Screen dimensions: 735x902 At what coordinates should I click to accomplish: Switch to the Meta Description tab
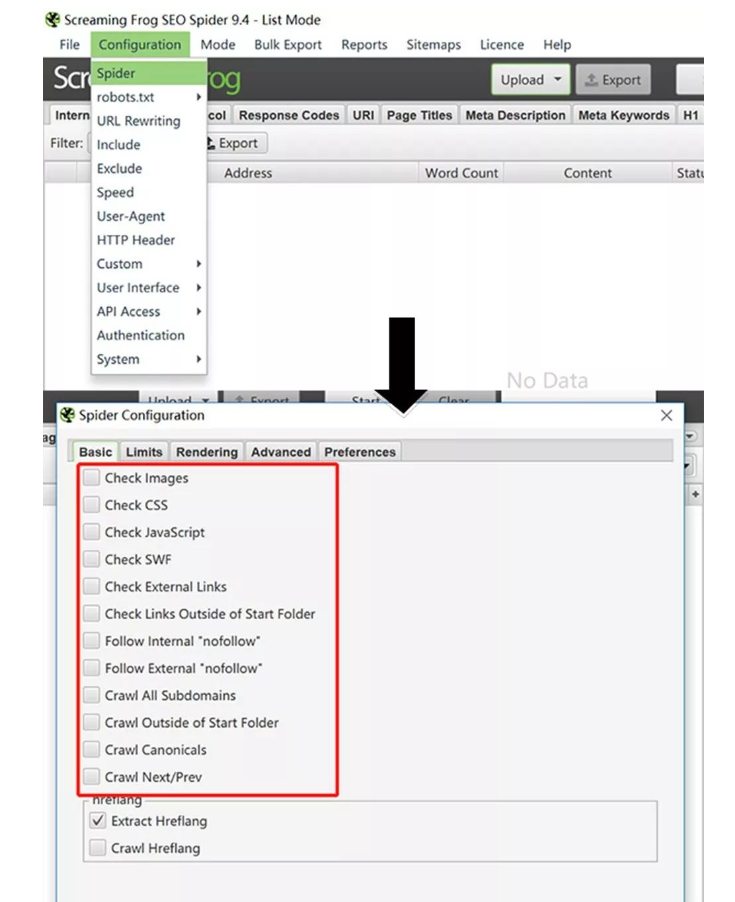(x=515, y=115)
